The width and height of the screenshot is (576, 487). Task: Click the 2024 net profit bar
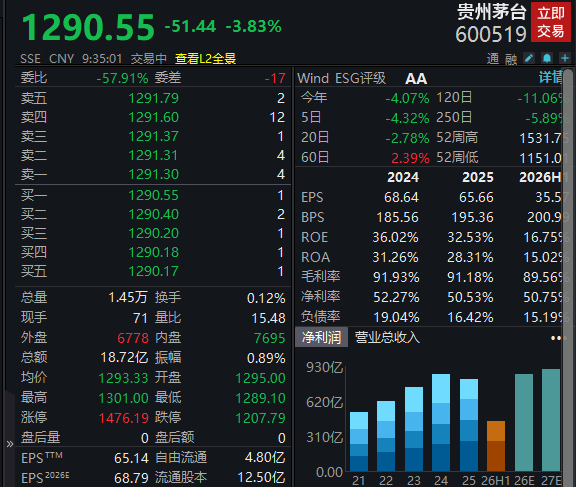441,422
